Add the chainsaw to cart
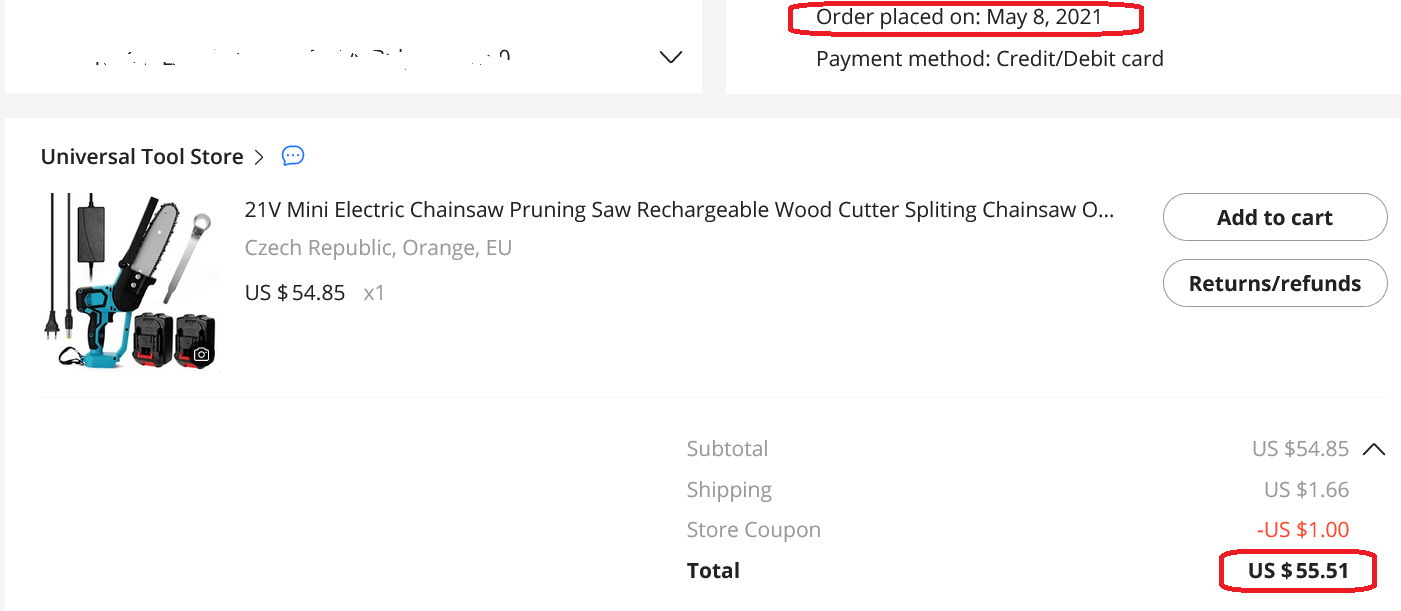Image resolution: width=1401 pixels, height=611 pixels. point(1274,218)
